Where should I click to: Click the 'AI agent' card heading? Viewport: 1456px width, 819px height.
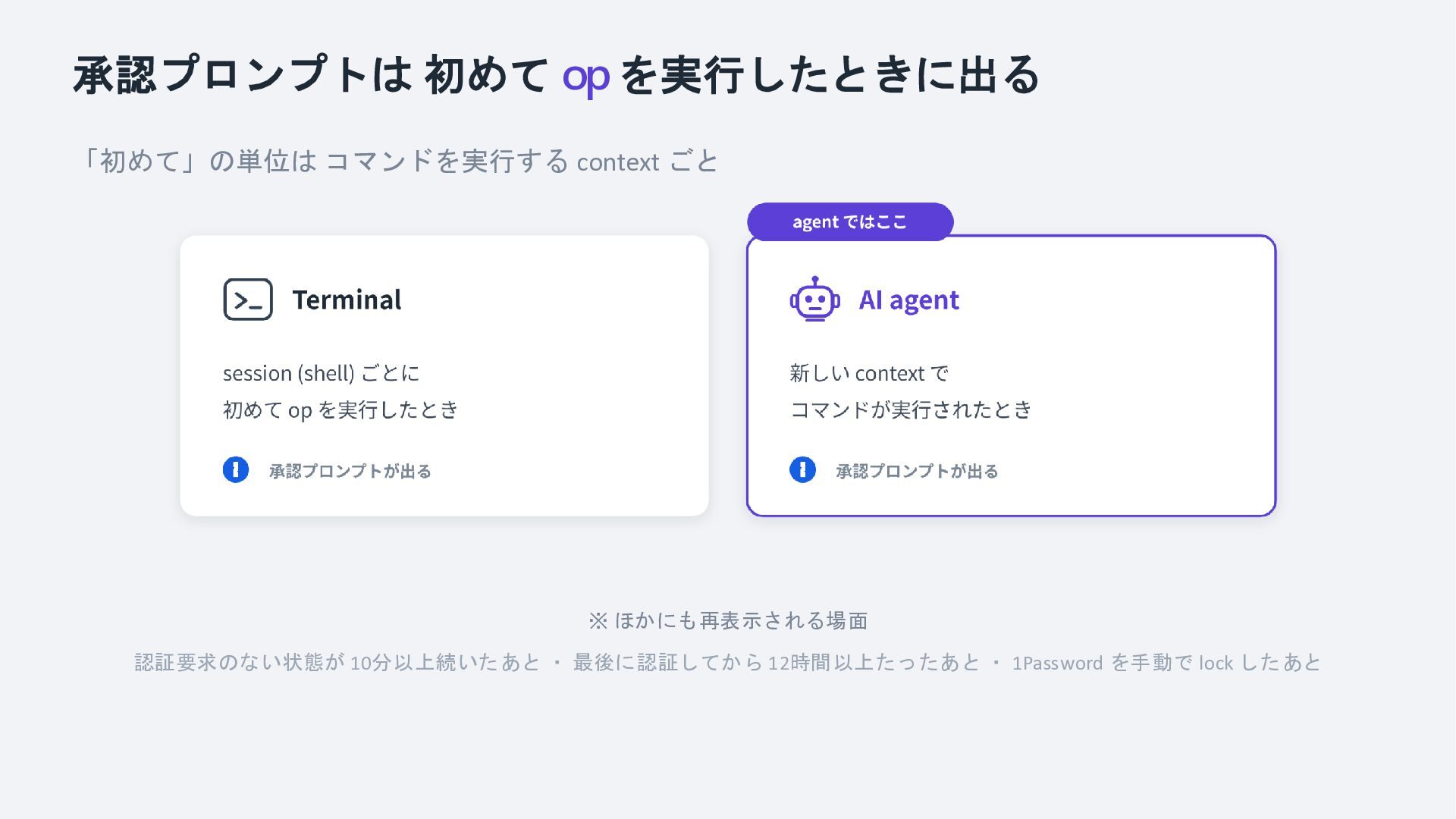click(x=908, y=300)
